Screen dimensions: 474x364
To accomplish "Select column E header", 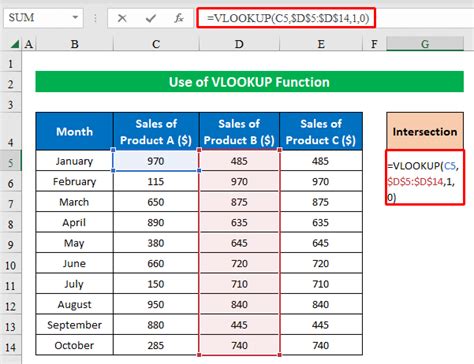I will tap(321, 44).
